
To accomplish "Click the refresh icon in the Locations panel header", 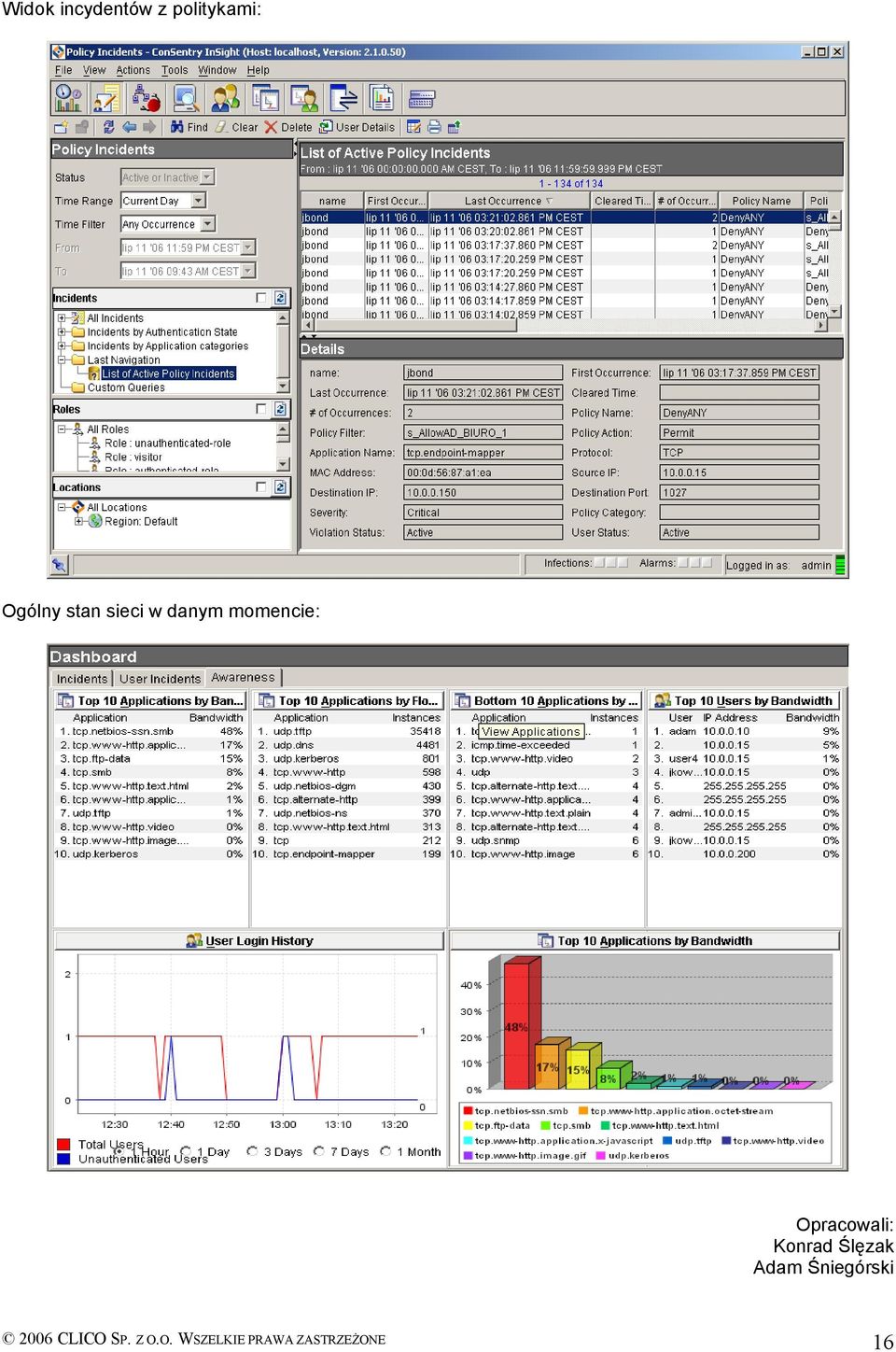I will point(280,486).
